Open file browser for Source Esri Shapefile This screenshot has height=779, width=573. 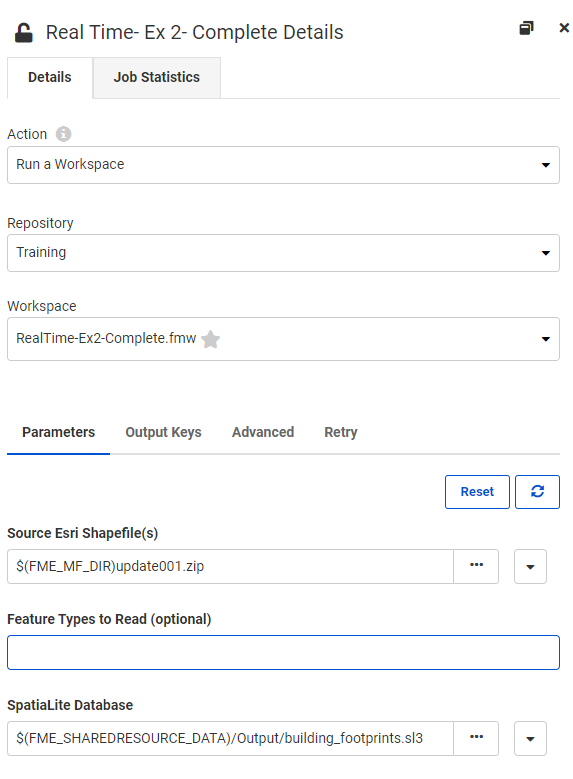click(x=476, y=566)
